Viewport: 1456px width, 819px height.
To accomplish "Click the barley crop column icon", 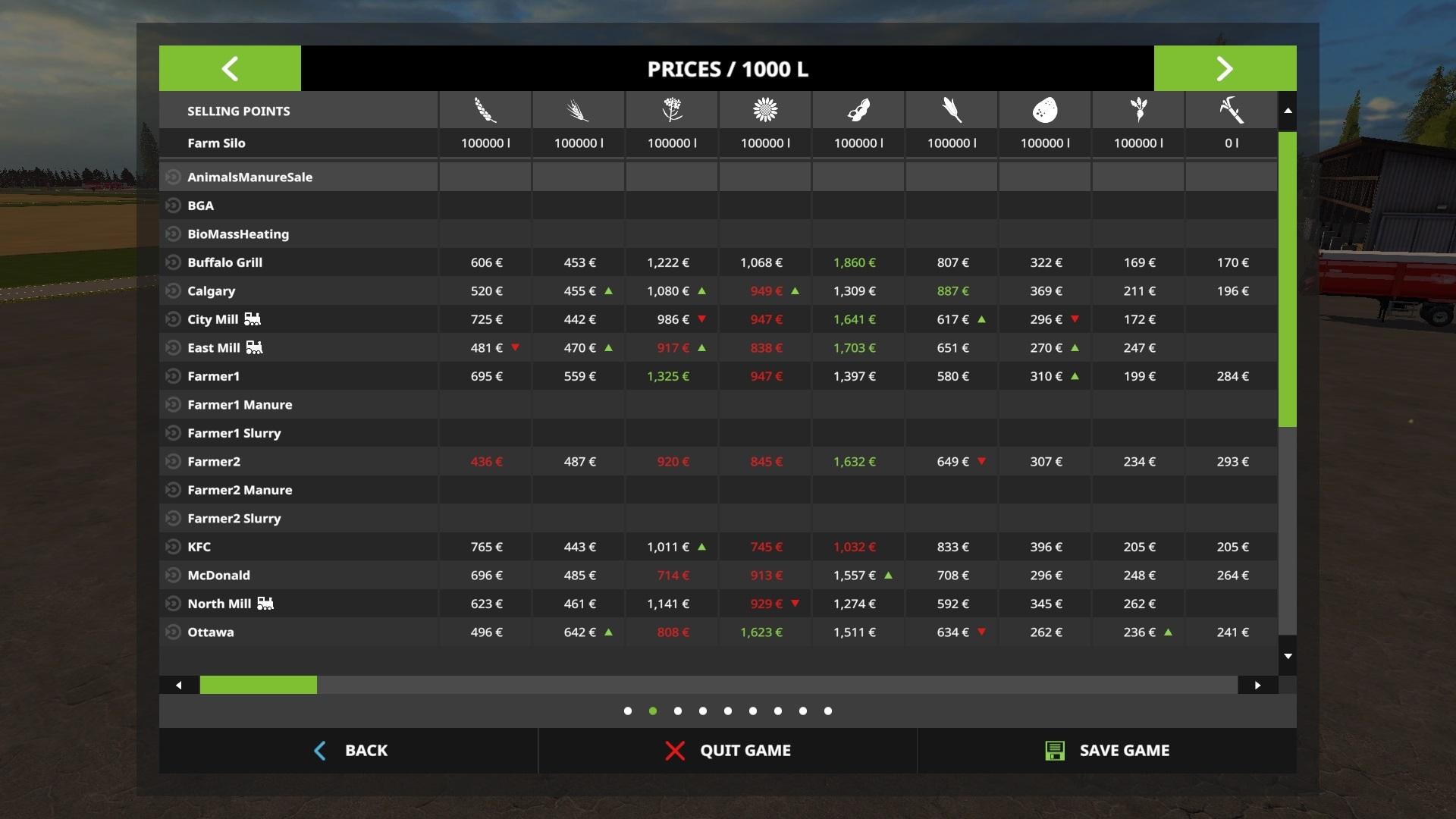I will click(x=579, y=111).
